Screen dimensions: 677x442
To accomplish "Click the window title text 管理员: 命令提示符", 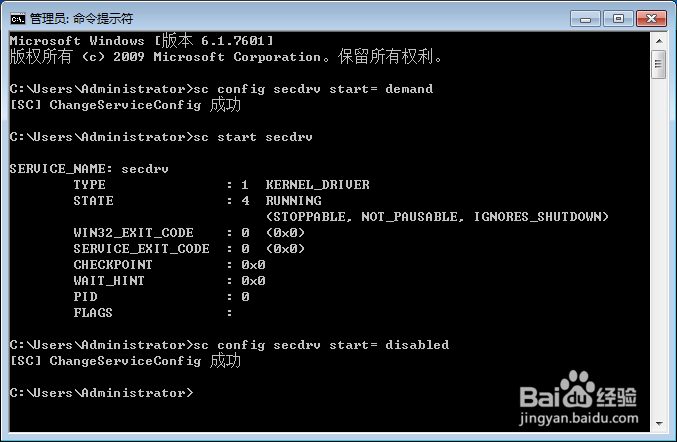I will click(82, 19).
